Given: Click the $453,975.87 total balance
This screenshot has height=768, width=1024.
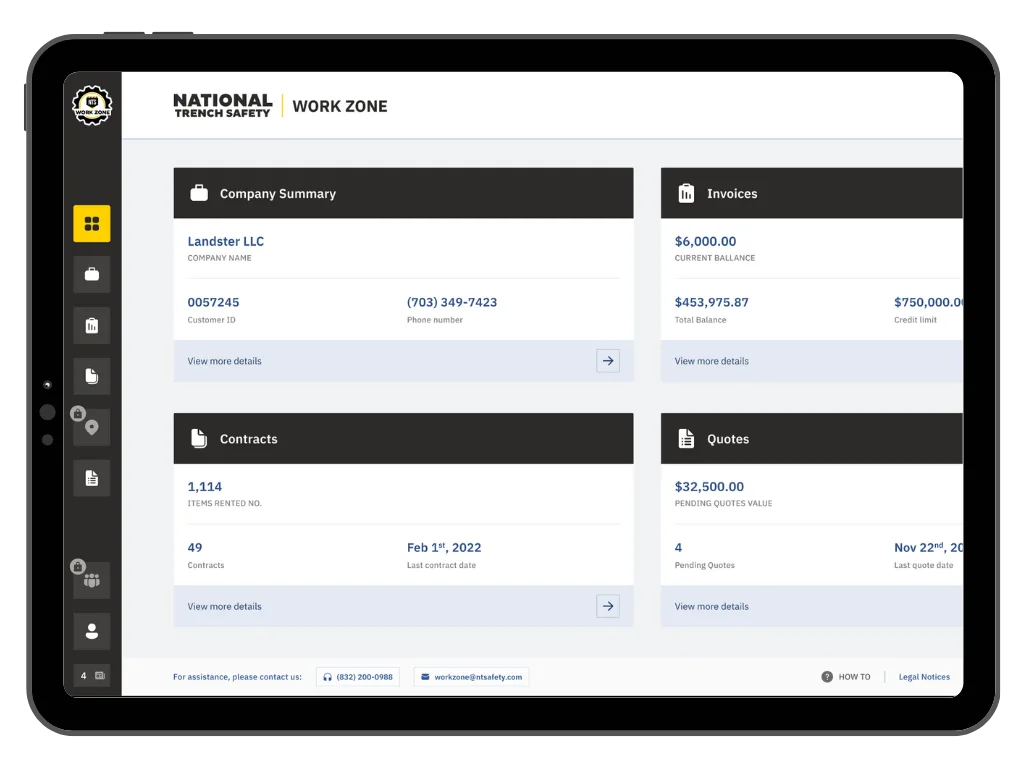Looking at the screenshot, I should pyautogui.click(x=712, y=302).
